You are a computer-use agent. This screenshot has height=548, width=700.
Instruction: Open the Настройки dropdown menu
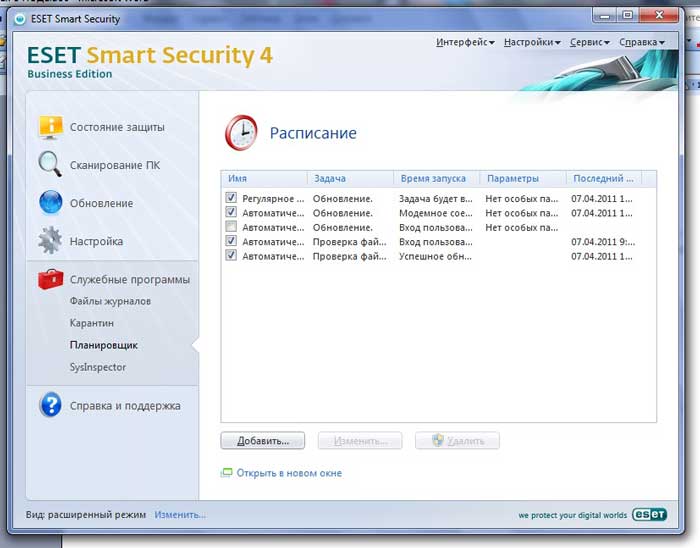(532, 42)
